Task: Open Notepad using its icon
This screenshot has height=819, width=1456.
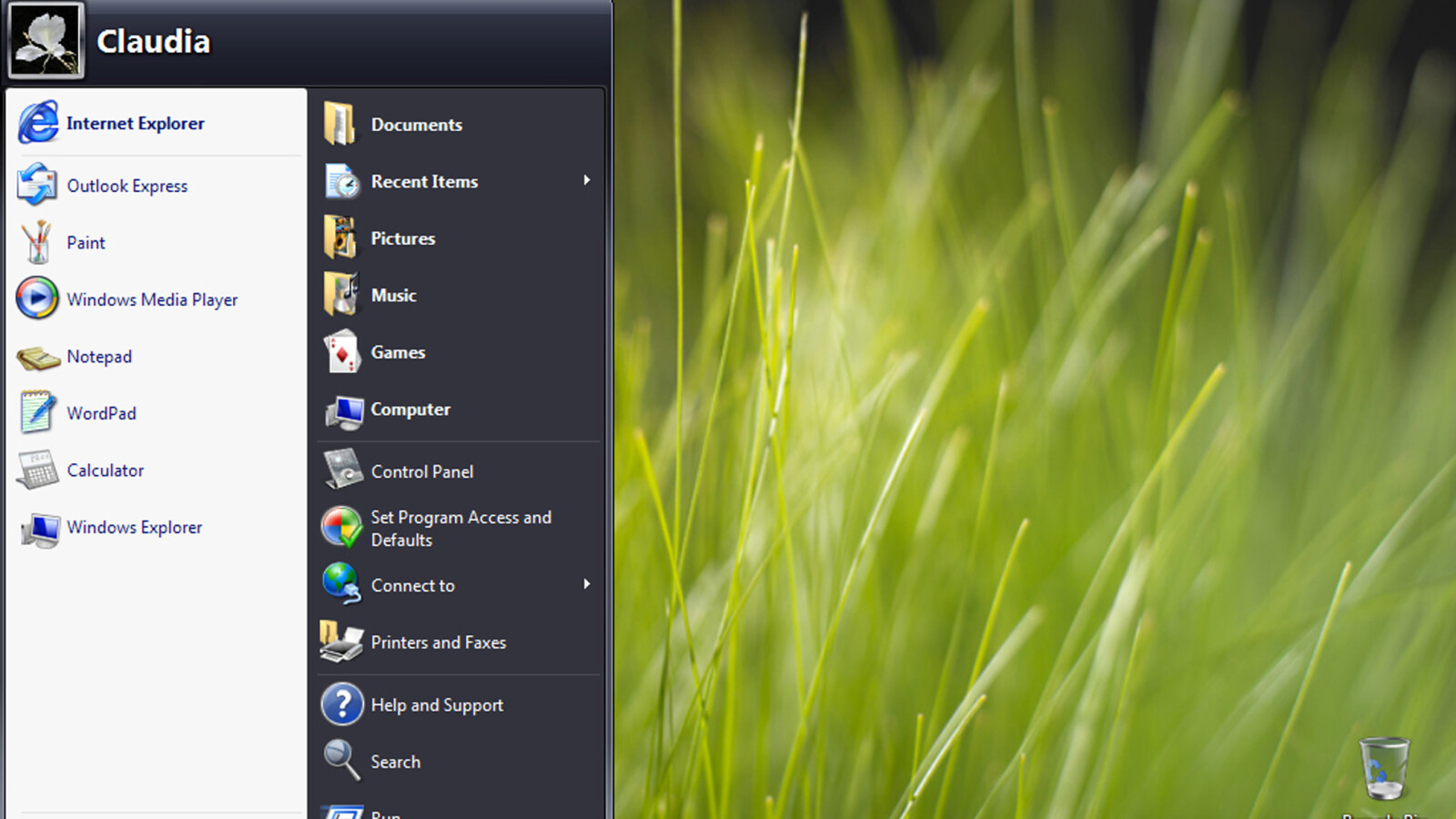Action: pyautogui.click(x=38, y=358)
